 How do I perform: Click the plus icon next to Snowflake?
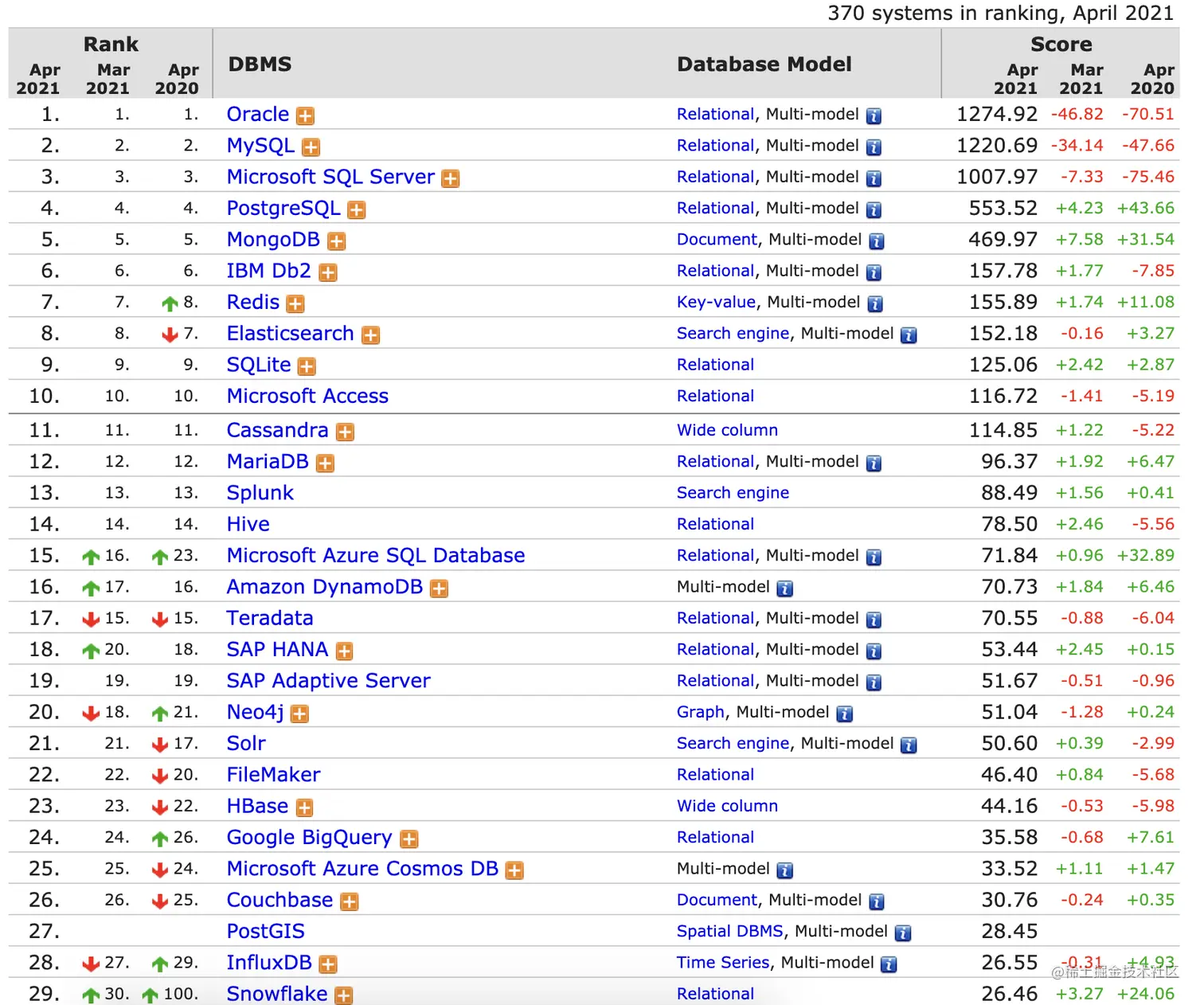coord(344,995)
